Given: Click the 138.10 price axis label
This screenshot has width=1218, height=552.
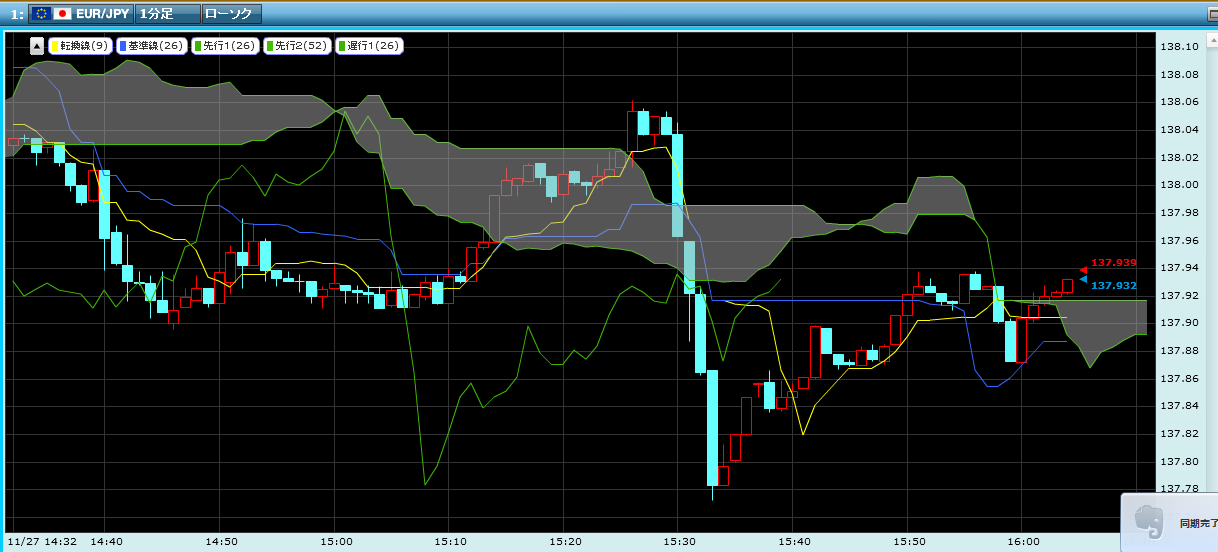Looking at the screenshot, I should tap(1178, 46).
